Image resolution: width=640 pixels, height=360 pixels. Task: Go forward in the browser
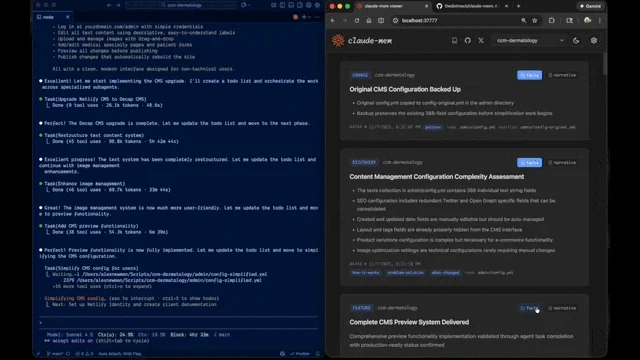(x=344, y=20)
